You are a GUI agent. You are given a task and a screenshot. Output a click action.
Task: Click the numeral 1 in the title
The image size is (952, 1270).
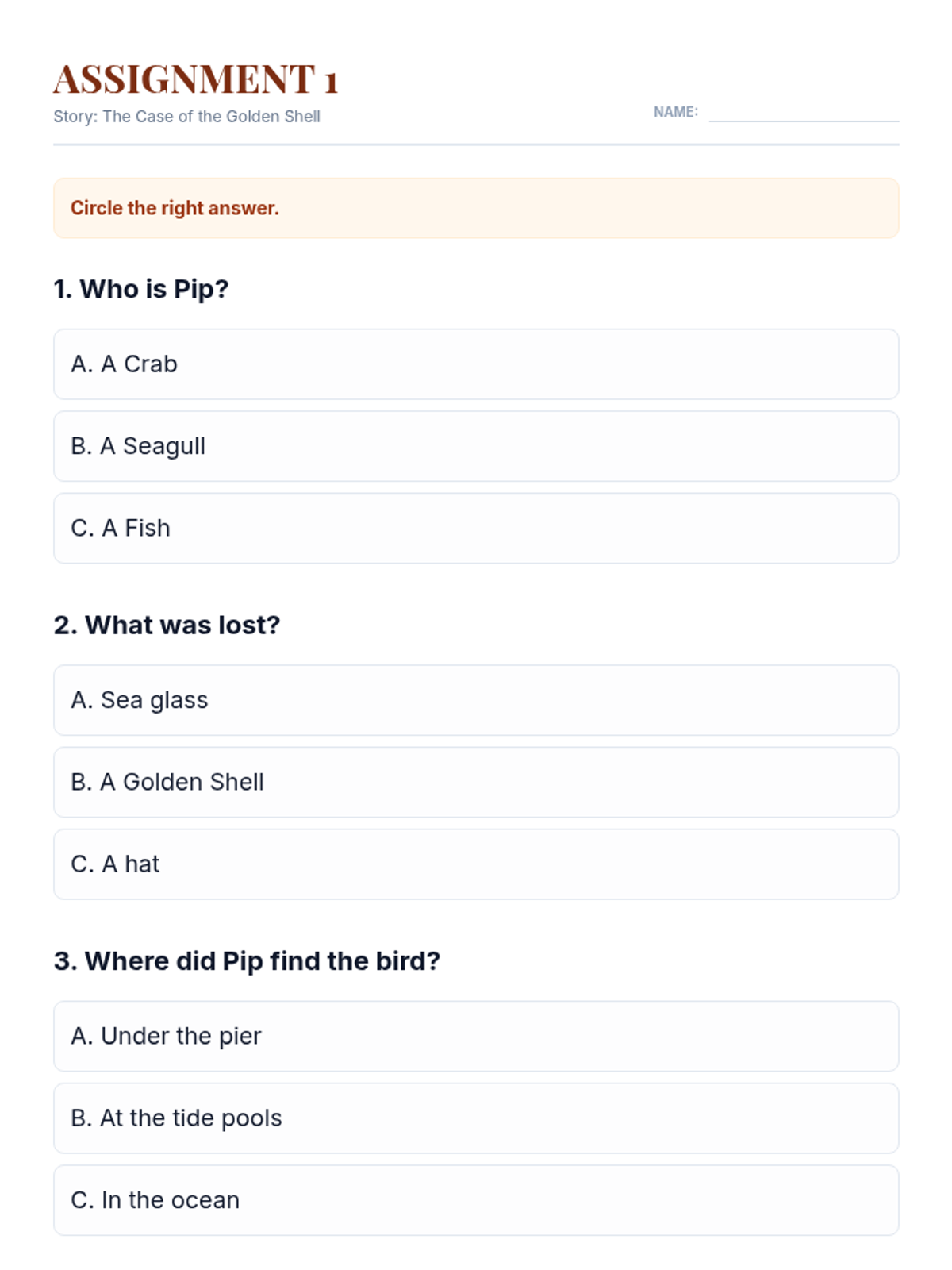331,81
